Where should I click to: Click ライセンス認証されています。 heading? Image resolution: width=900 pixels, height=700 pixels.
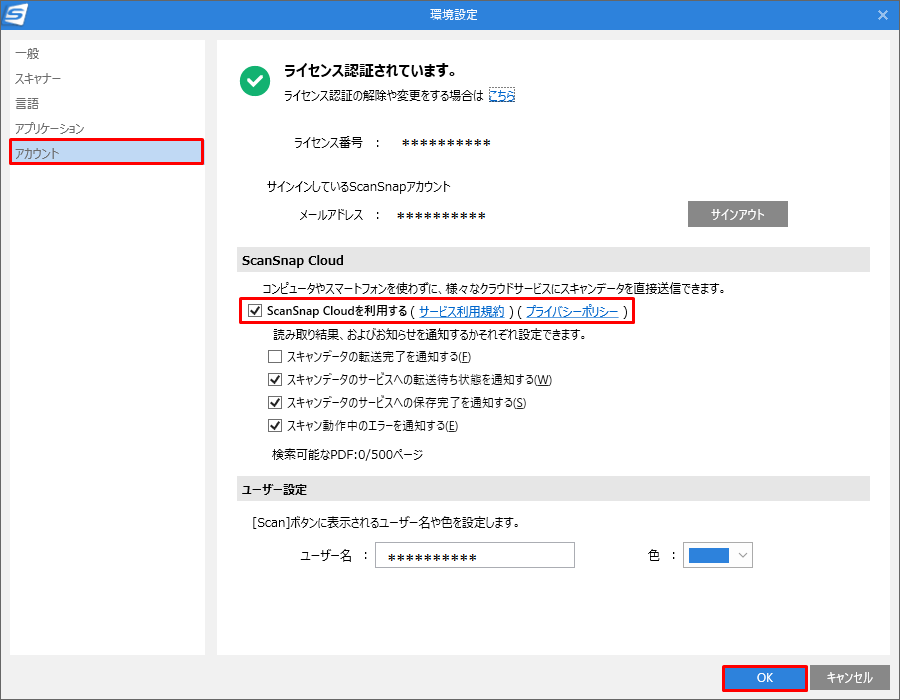coord(371,71)
